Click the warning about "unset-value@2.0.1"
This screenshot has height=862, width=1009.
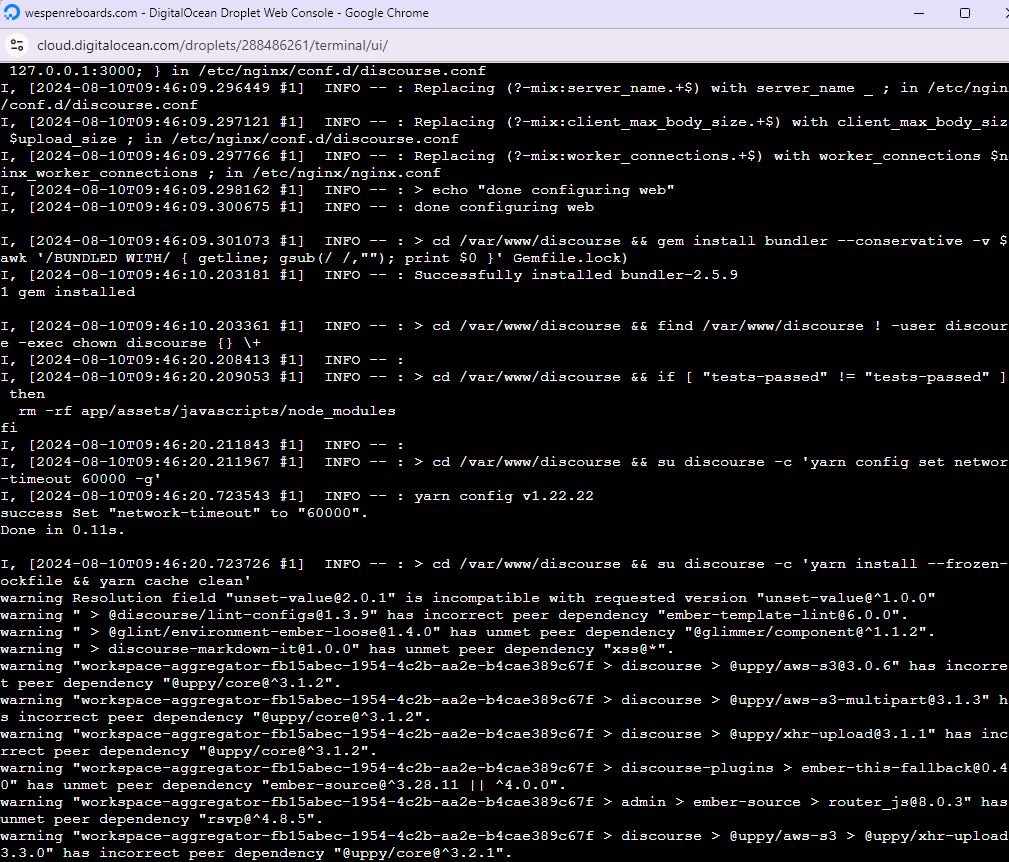[468, 598]
